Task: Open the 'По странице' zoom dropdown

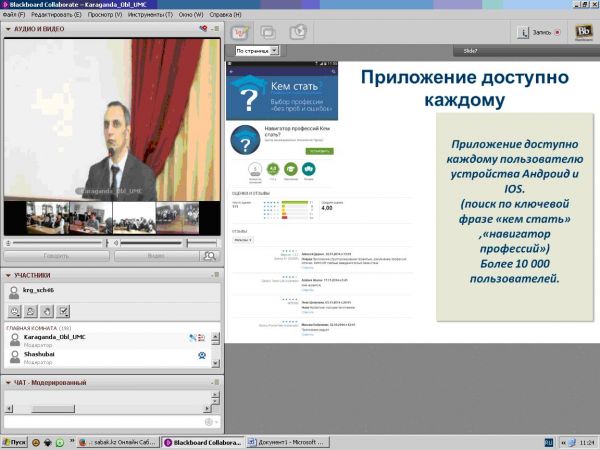Action: point(258,49)
